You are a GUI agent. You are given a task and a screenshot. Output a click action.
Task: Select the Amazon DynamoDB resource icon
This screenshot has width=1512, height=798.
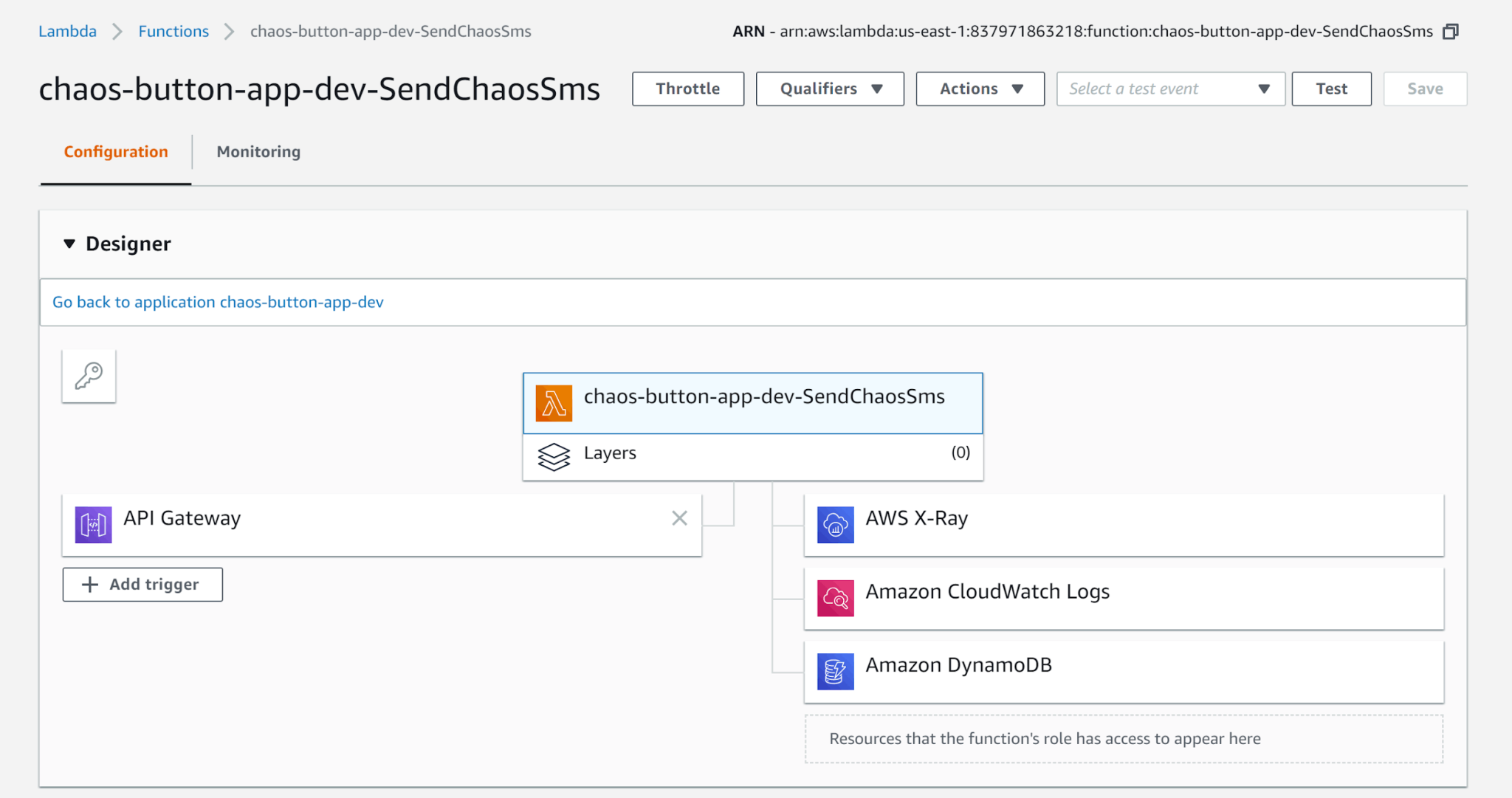pyautogui.click(x=834, y=671)
